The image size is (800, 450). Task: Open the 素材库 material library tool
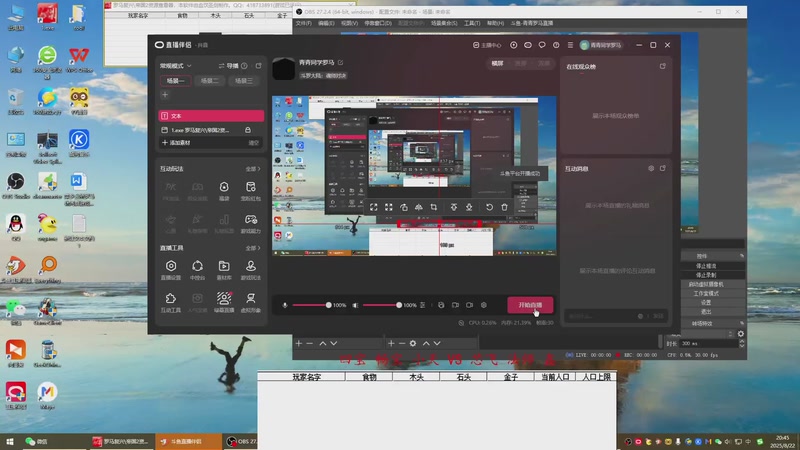(224, 270)
